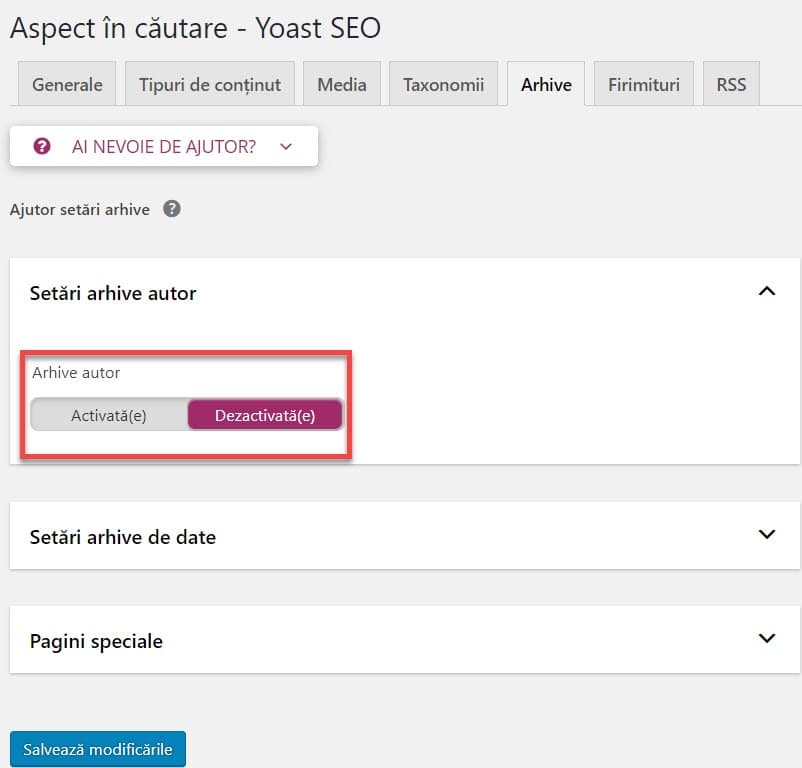Screen dimensions: 802x768
Task: Switch to Tipuri de conținut tab
Action: [210, 84]
